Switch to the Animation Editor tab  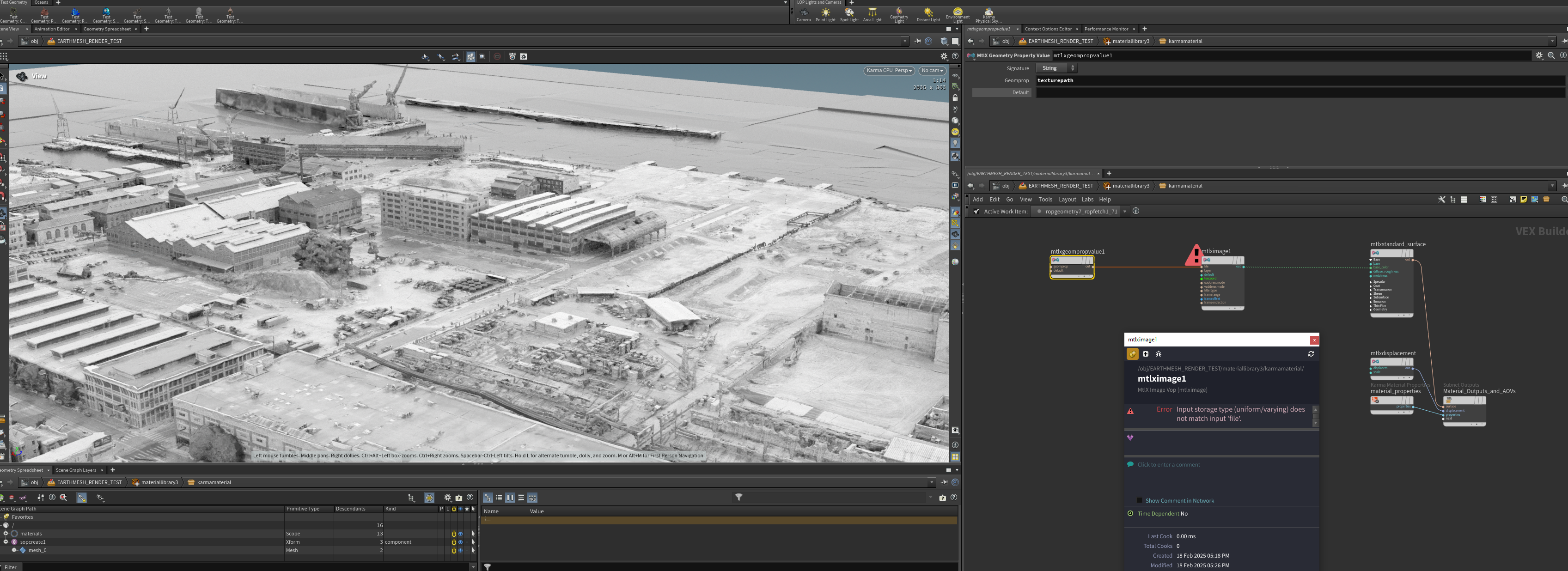pos(52,29)
